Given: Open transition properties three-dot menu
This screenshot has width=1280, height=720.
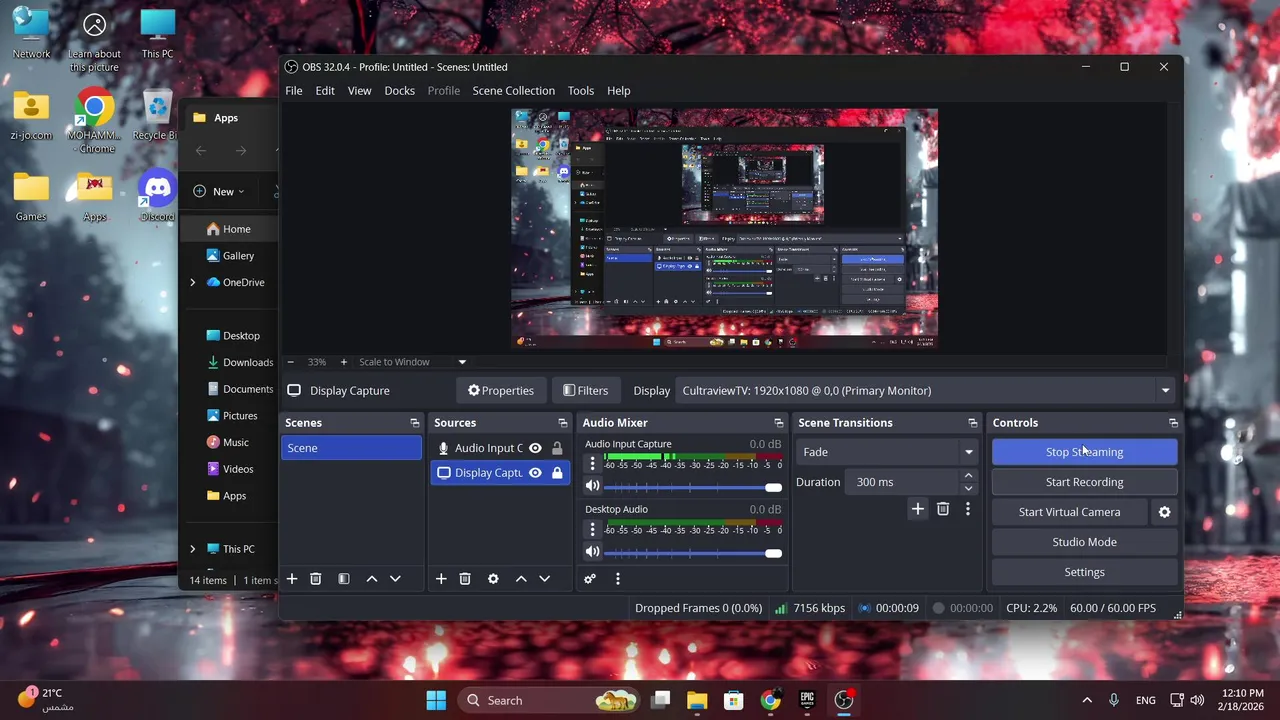Looking at the screenshot, I should (967, 510).
